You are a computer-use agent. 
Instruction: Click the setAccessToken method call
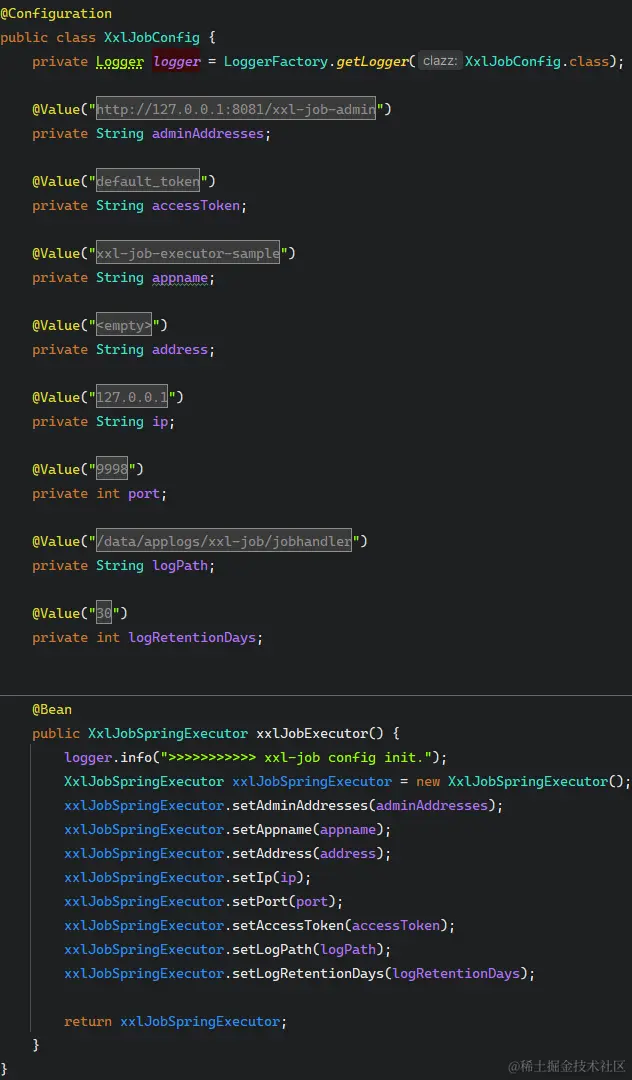click(288, 926)
